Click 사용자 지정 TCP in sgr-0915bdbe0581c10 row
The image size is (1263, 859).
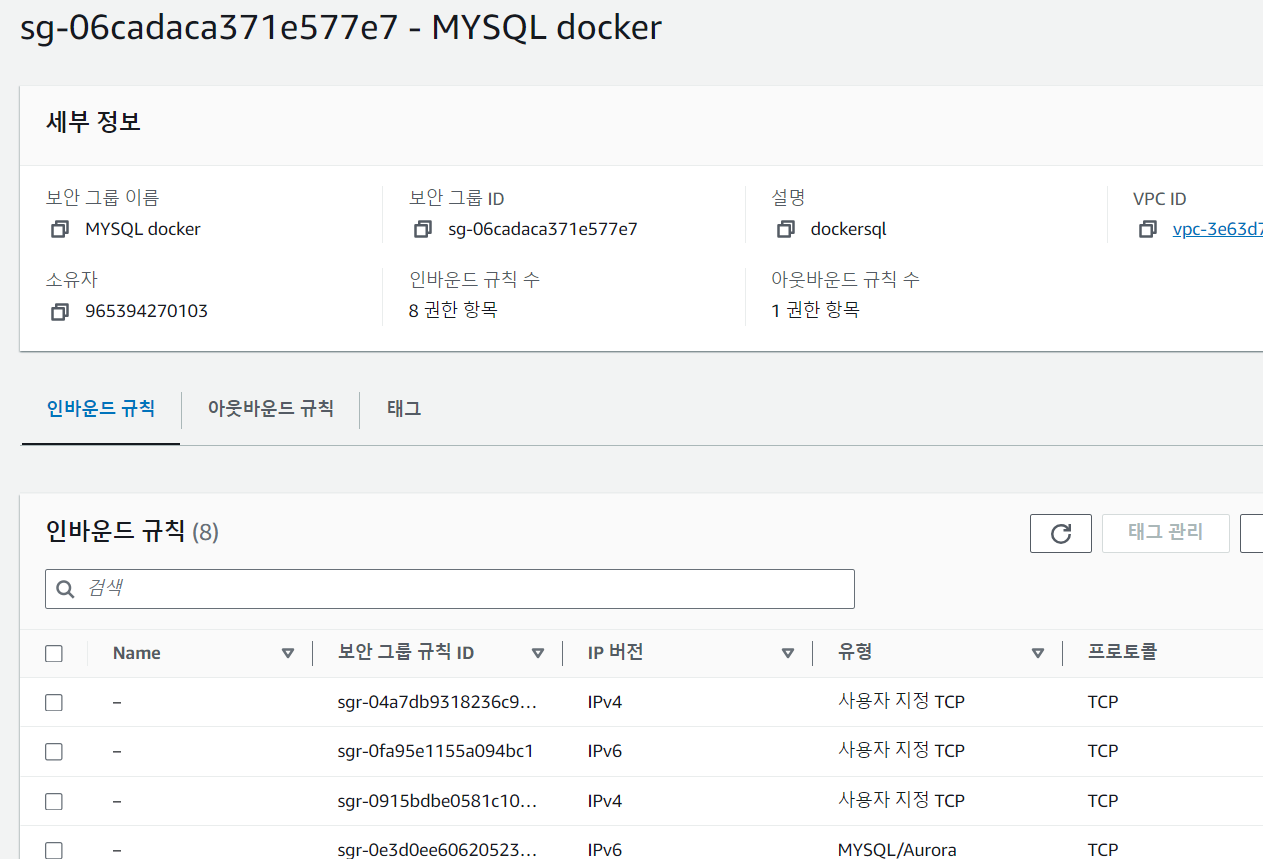click(x=901, y=800)
